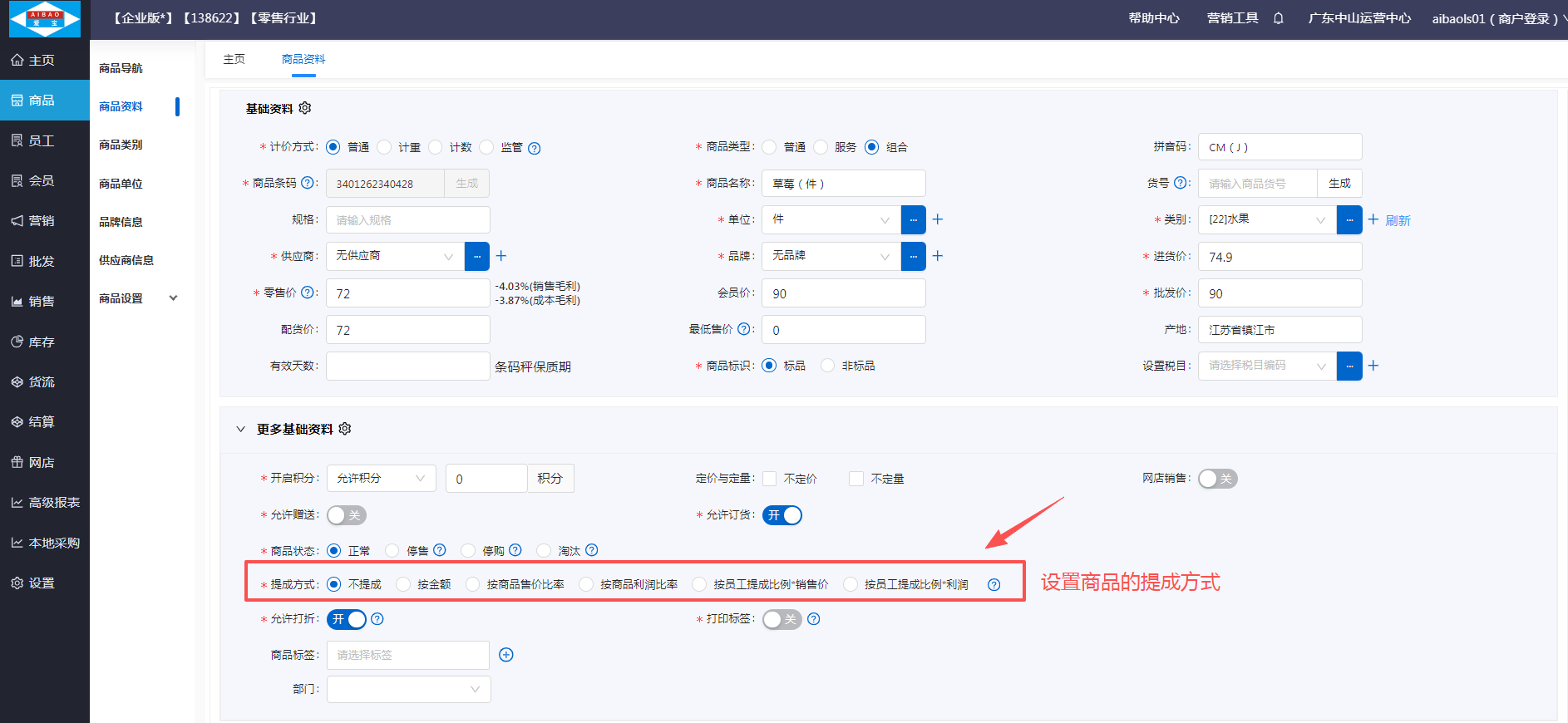
Task: Toggle the 允许订货 switch off
Action: tap(782, 515)
